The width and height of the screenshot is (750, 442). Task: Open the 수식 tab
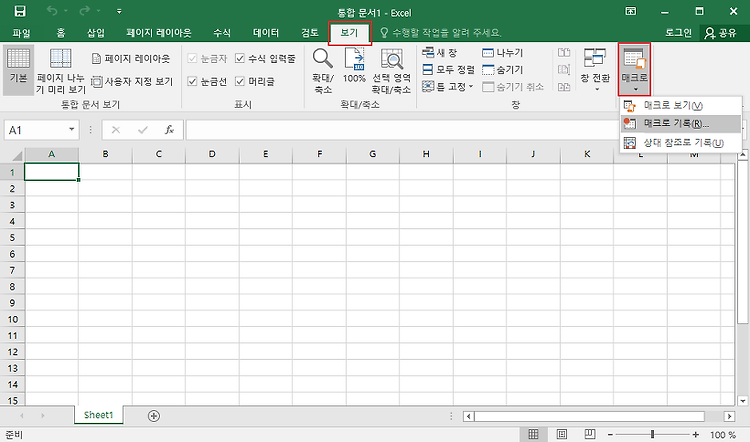[221, 33]
